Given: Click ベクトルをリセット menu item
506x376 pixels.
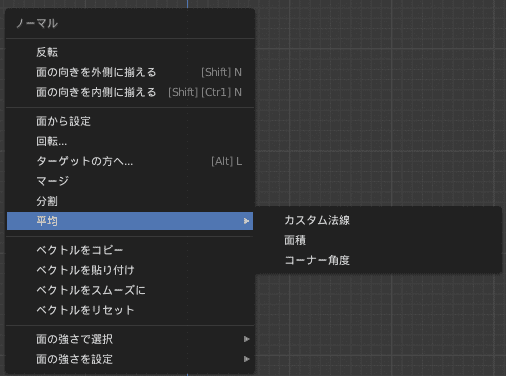Looking at the screenshot, I should [130, 310].
